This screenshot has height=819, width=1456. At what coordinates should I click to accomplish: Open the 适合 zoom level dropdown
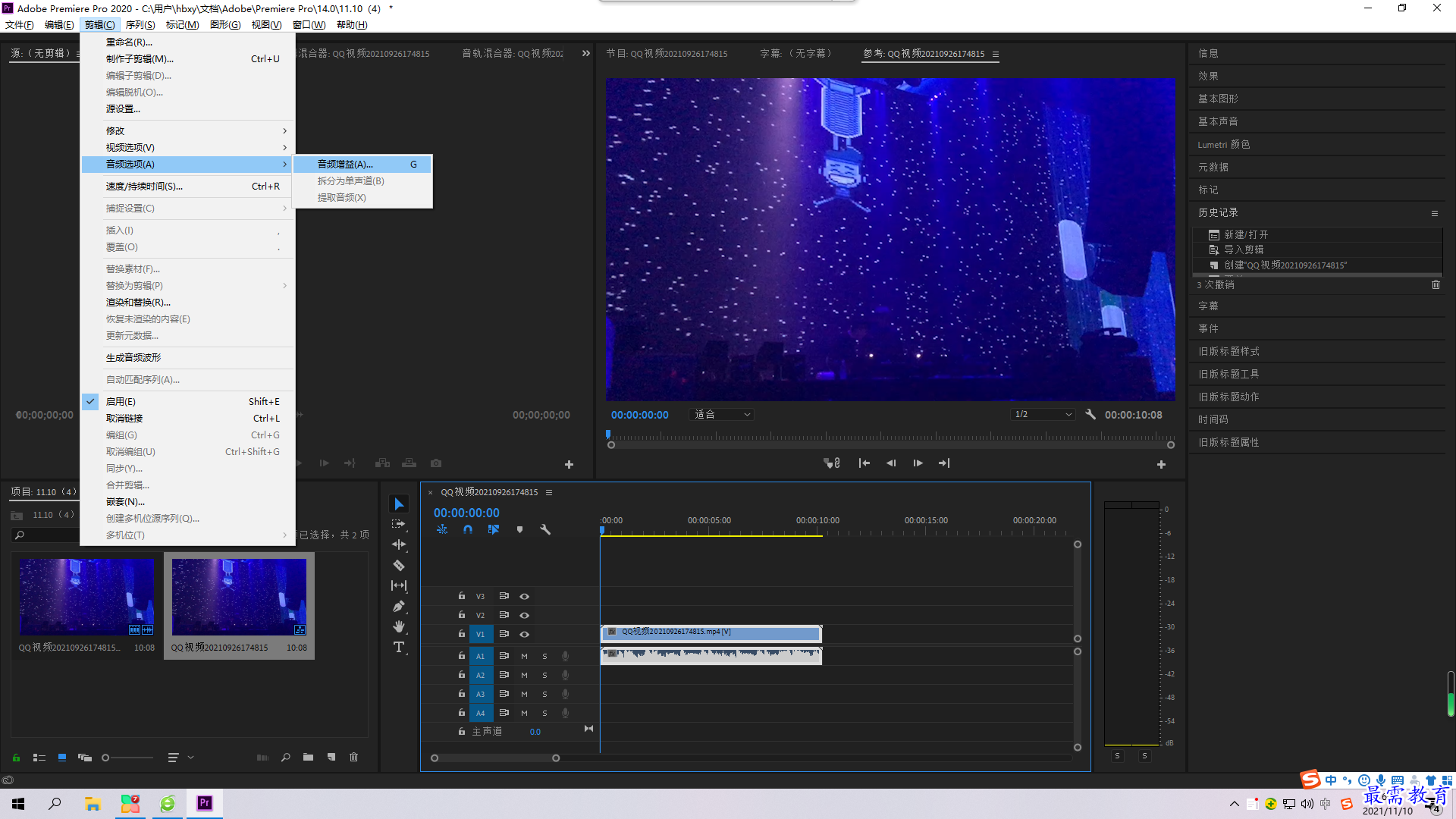723,414
